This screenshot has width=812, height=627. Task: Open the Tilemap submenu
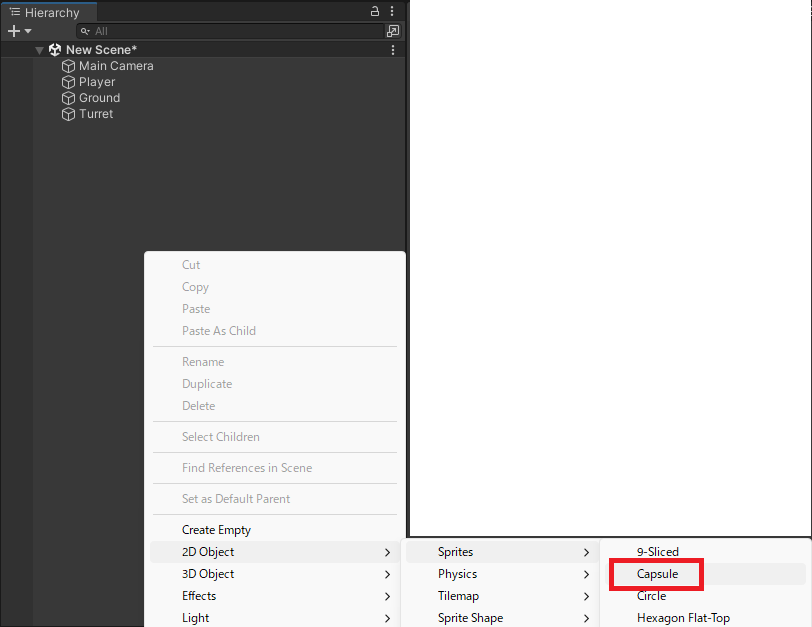coord(502,596)
